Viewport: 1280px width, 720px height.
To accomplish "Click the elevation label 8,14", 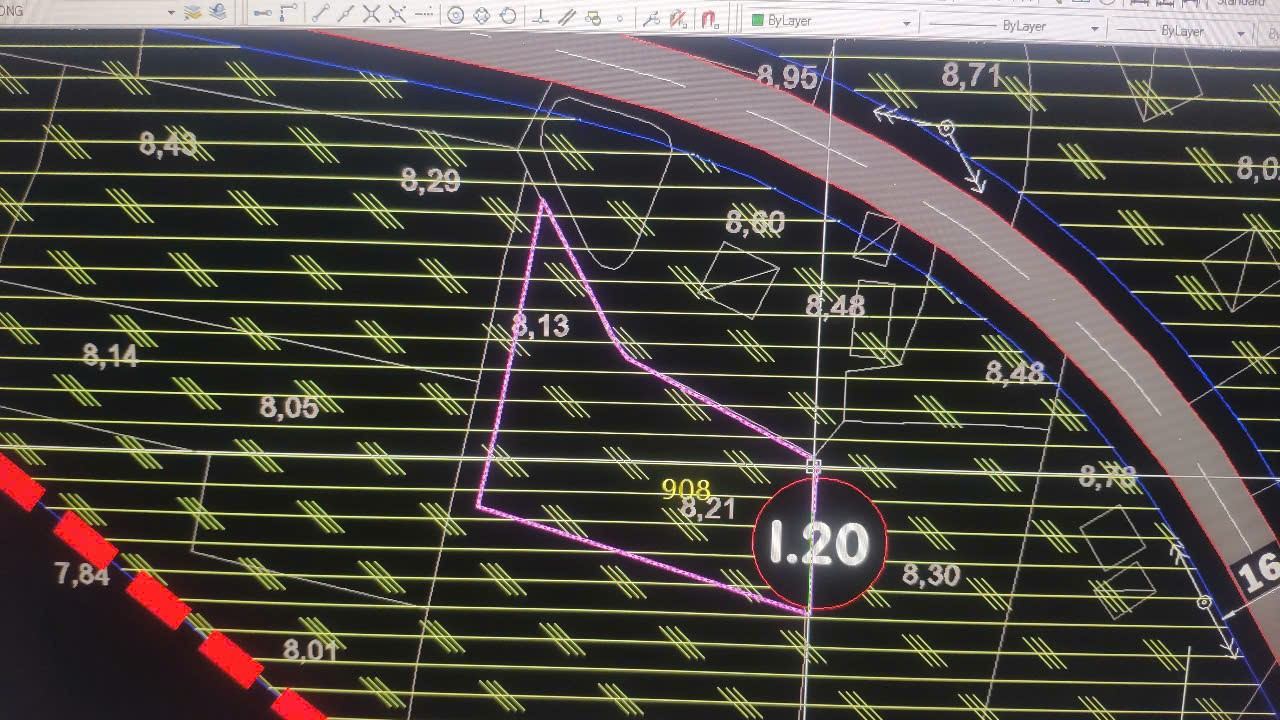I will 110,354.
